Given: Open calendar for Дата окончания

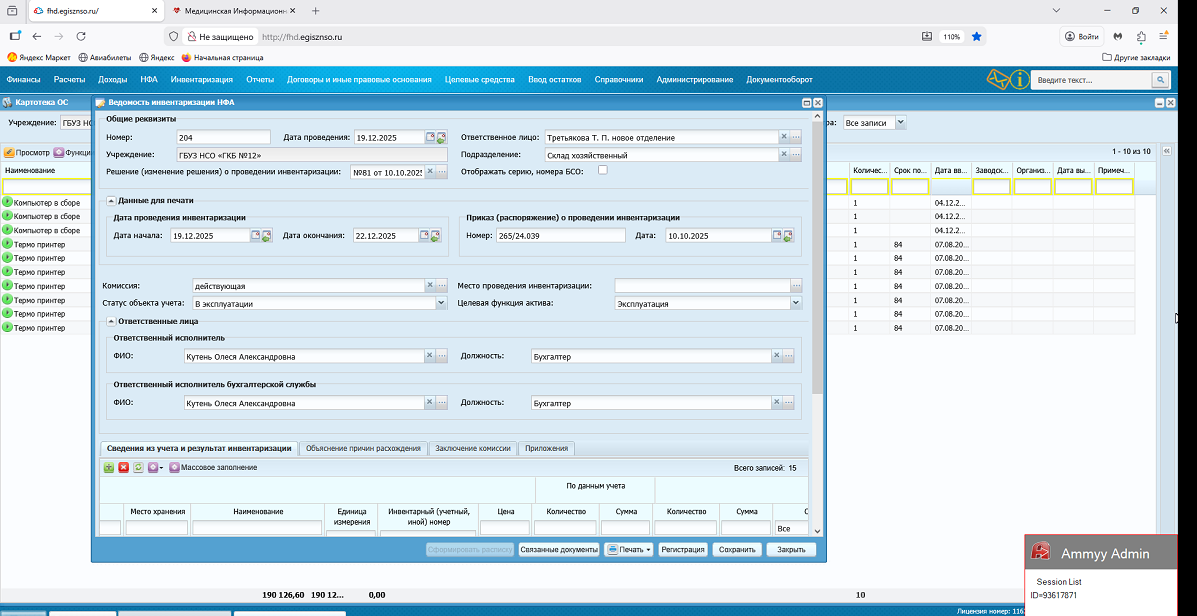Looking at the screenshot, I should click(x=423, y=236).
